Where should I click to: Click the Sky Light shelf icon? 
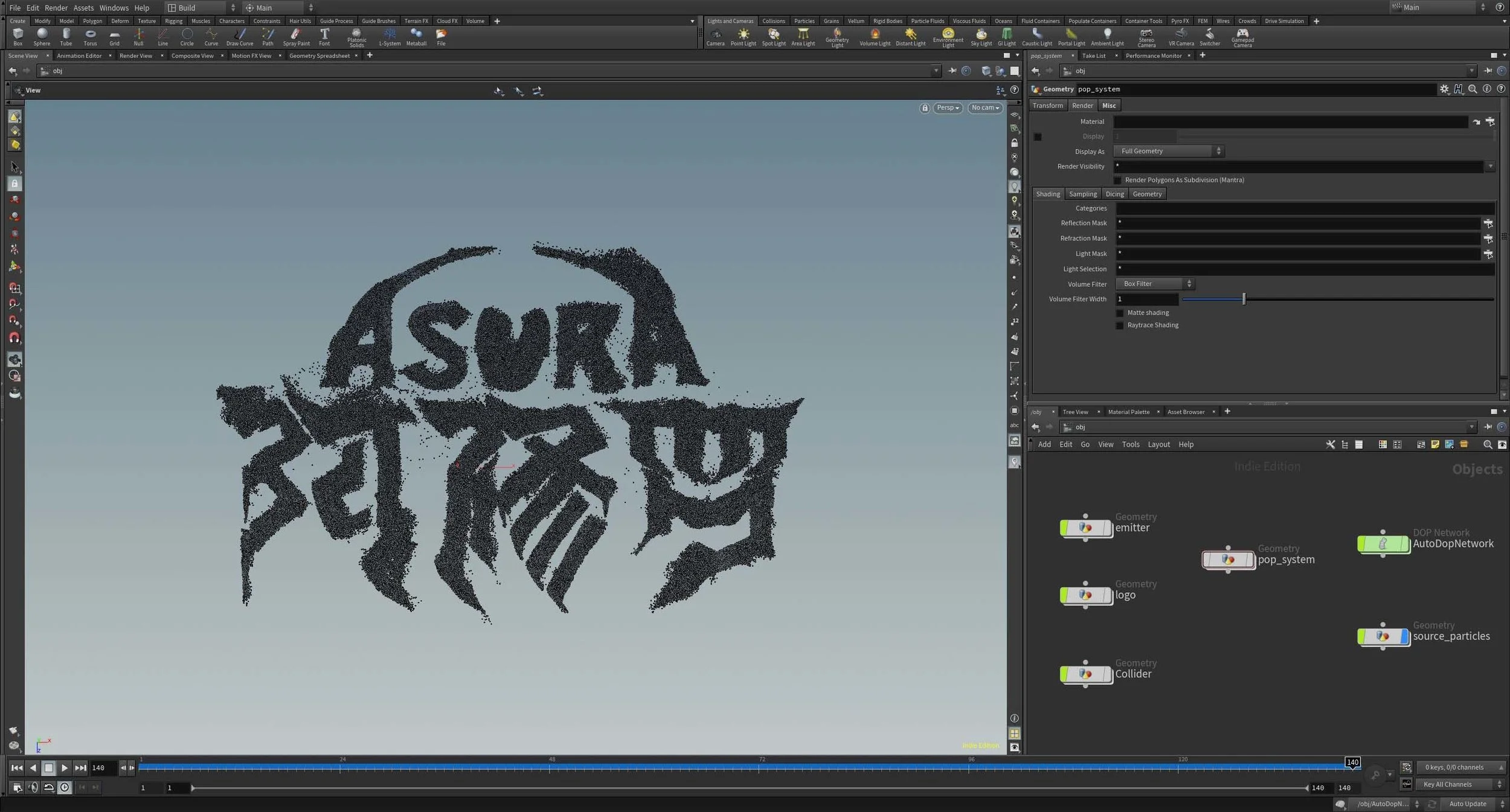[x=981, y=36]
